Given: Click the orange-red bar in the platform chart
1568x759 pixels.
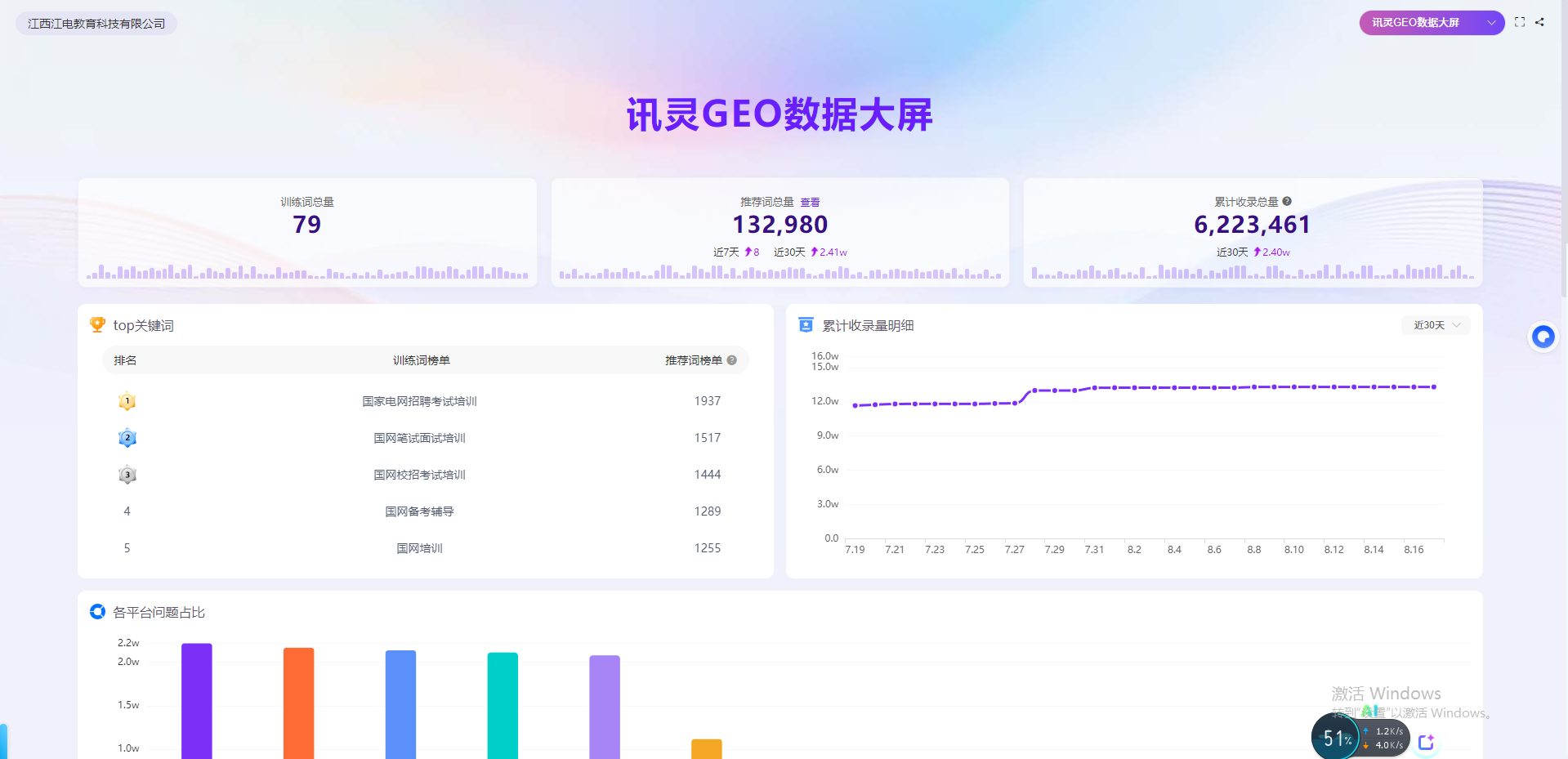Looking at the screenshot, I should (299, 703).
